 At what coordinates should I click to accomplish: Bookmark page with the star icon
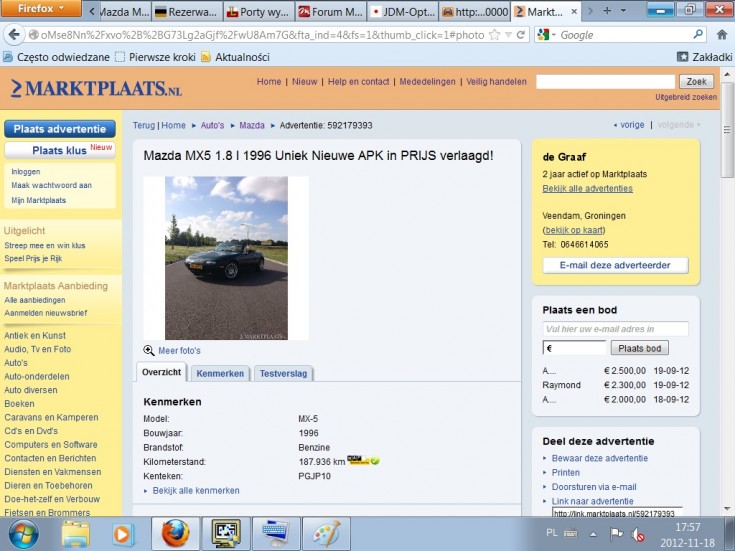click(x=495, y=35)
